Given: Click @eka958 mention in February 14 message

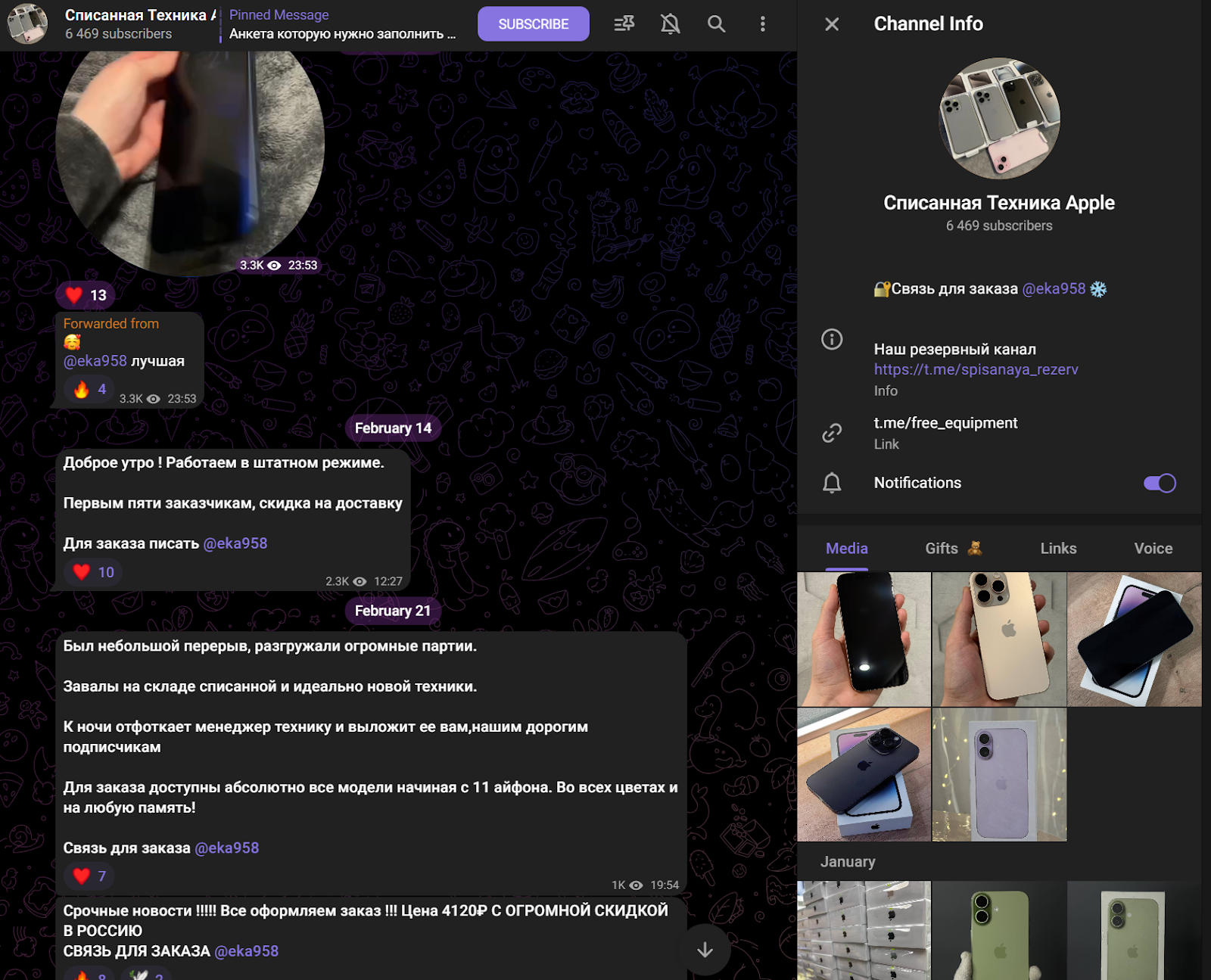Looking at the screenshot, I should (235, 543).
